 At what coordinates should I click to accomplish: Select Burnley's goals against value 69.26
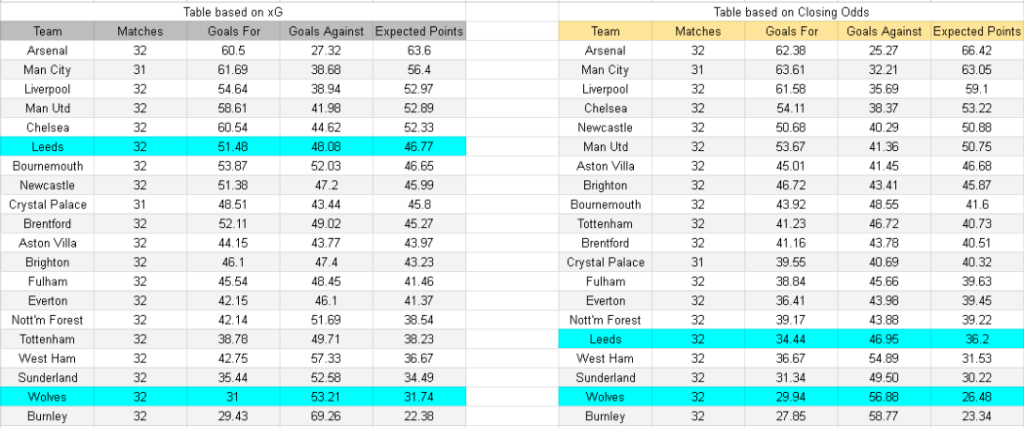tap(326, 417)
